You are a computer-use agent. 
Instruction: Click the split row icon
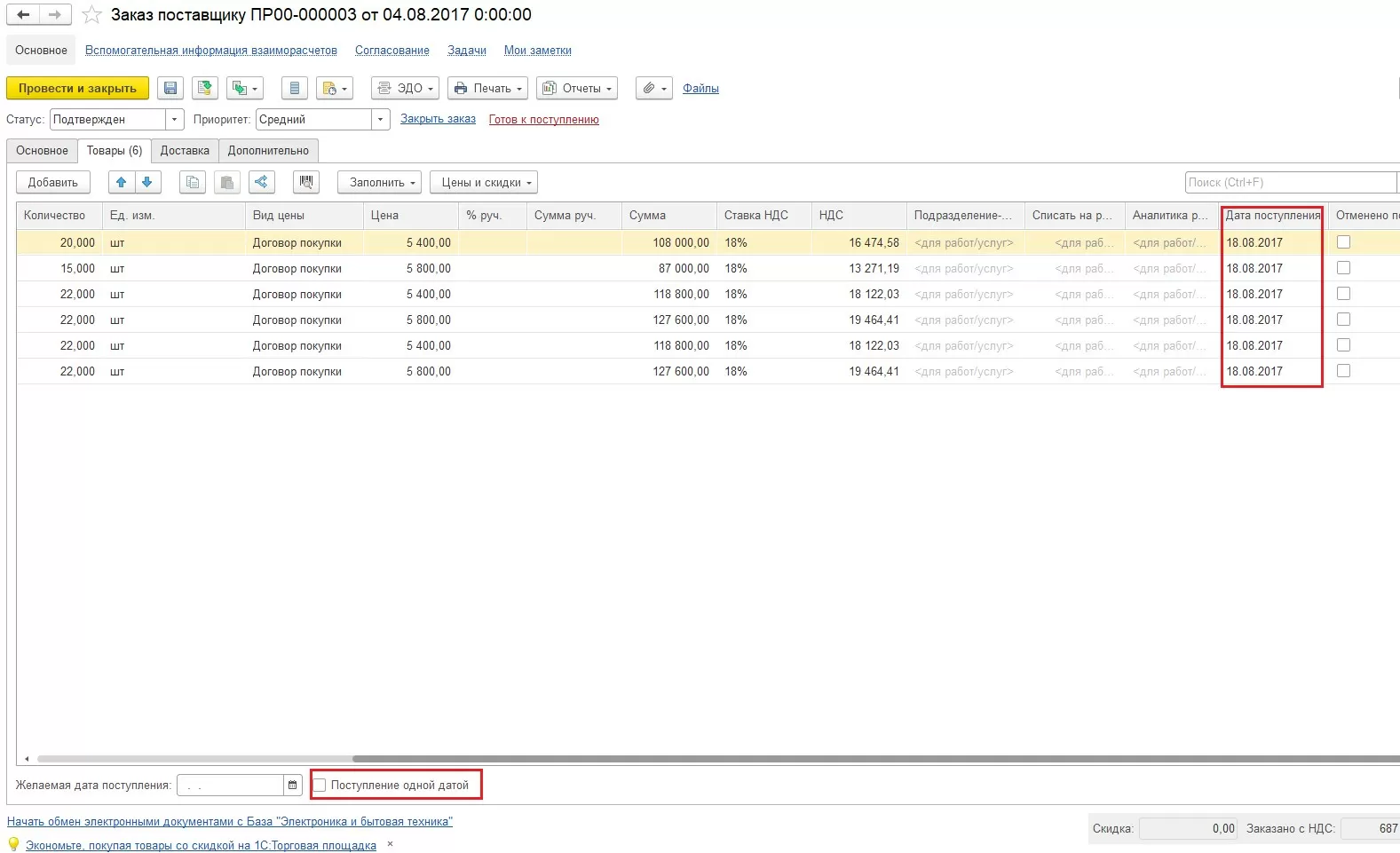click(261, 183)
